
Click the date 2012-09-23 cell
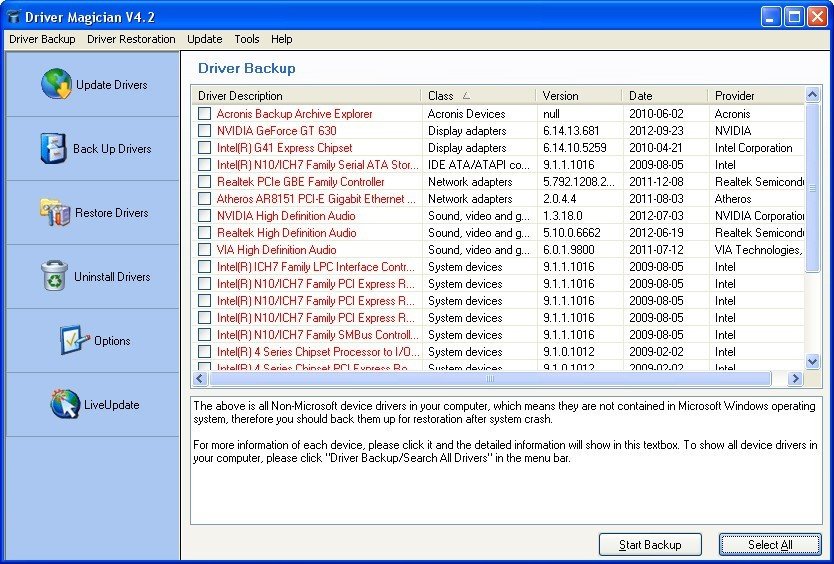(x=656, y=130)
